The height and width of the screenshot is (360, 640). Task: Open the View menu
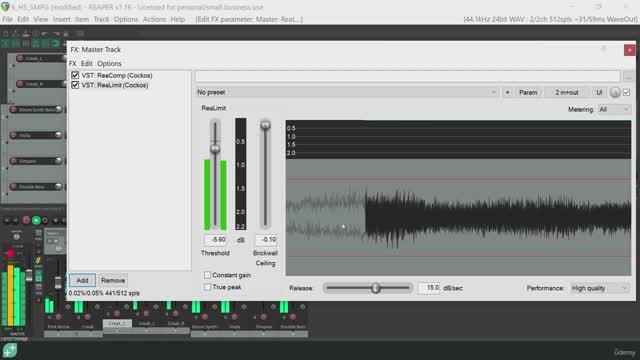pos(41,19)
